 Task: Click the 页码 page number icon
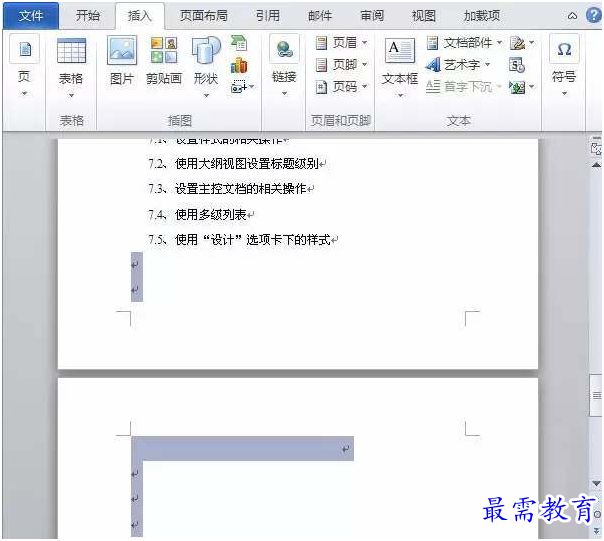click(x=321, y=87)
